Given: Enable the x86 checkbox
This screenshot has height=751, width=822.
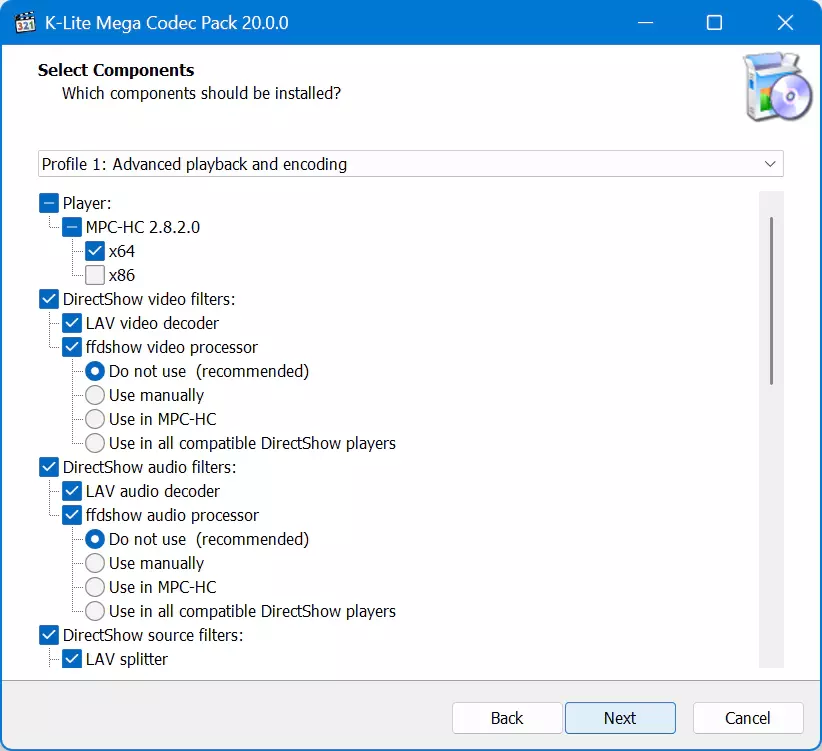Looking at the screenshot, I should point(95,275).
